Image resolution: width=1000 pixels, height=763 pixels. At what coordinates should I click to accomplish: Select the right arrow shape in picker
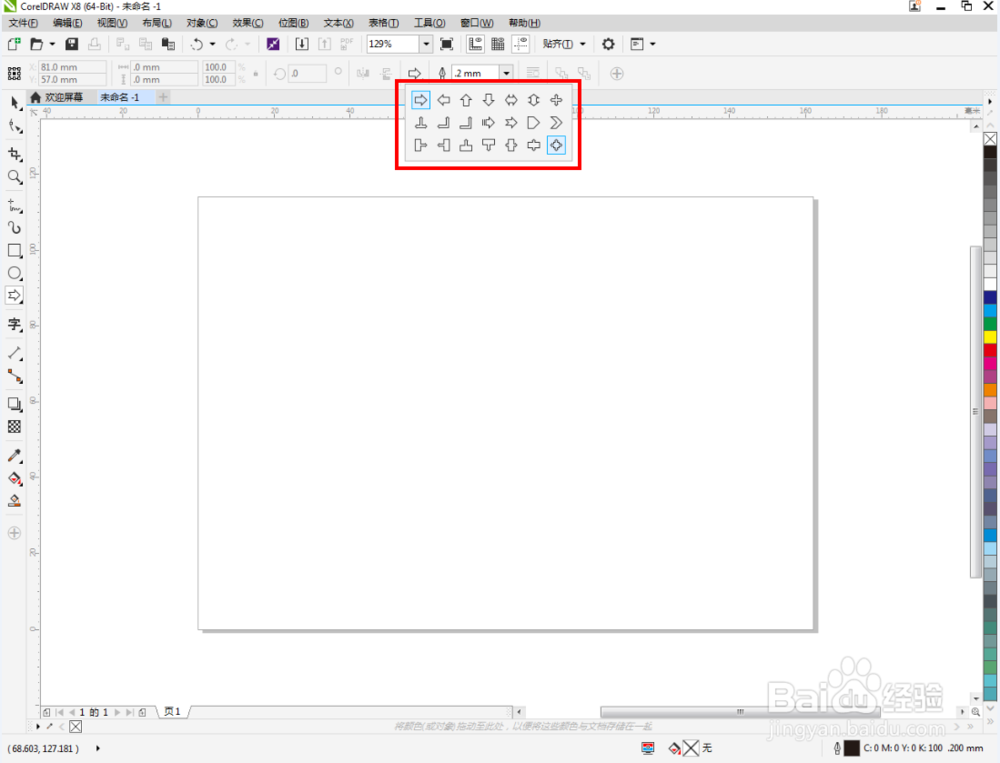(x=421, y=100)
